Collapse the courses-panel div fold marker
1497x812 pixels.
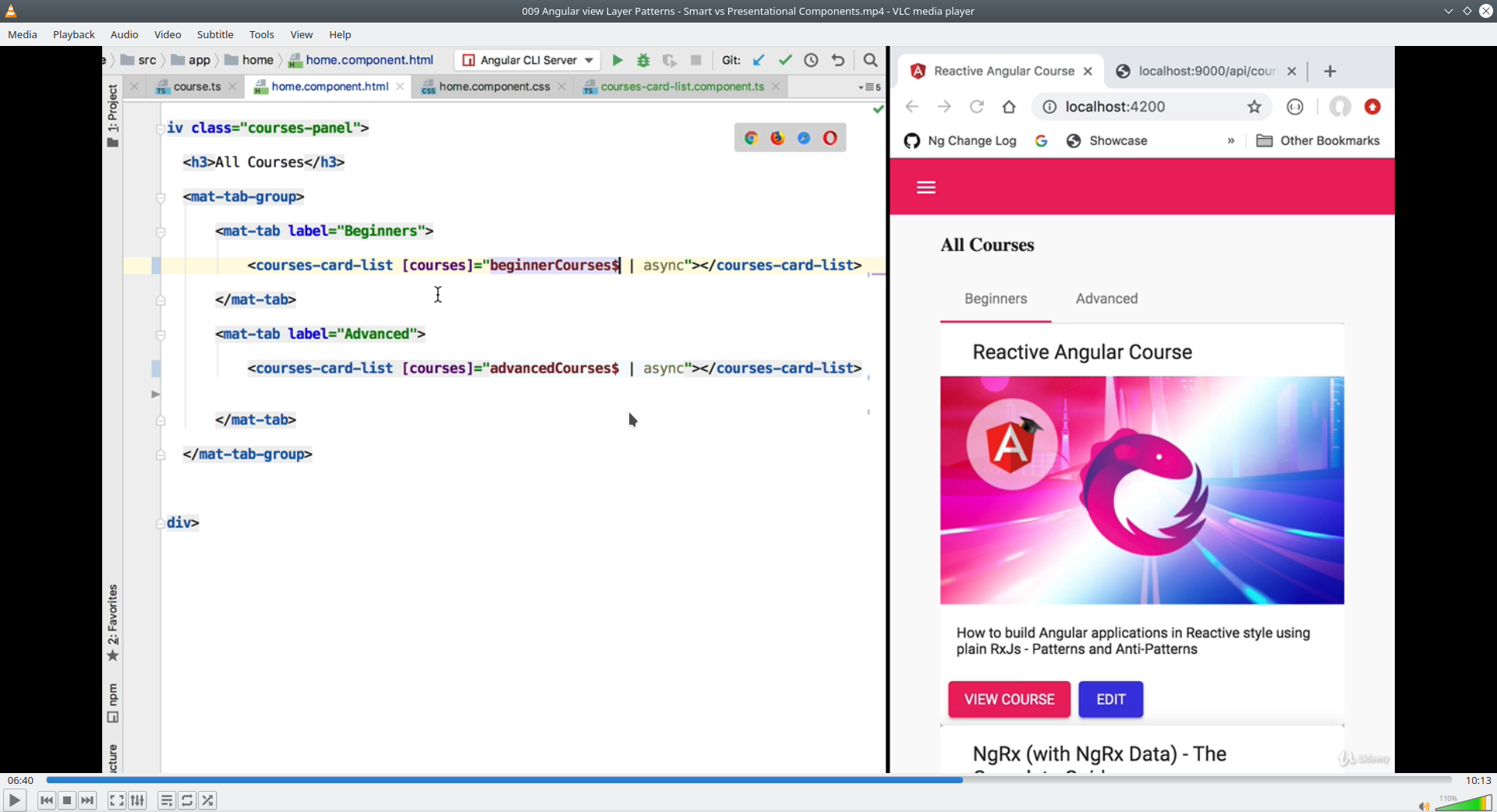point(161,129)
